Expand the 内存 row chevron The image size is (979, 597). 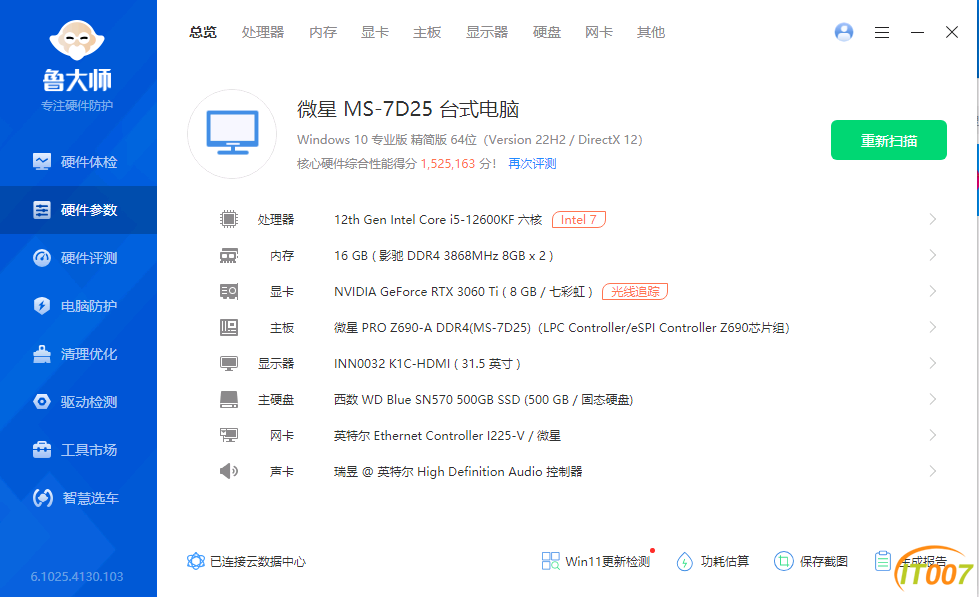click(x=933, y=255)
